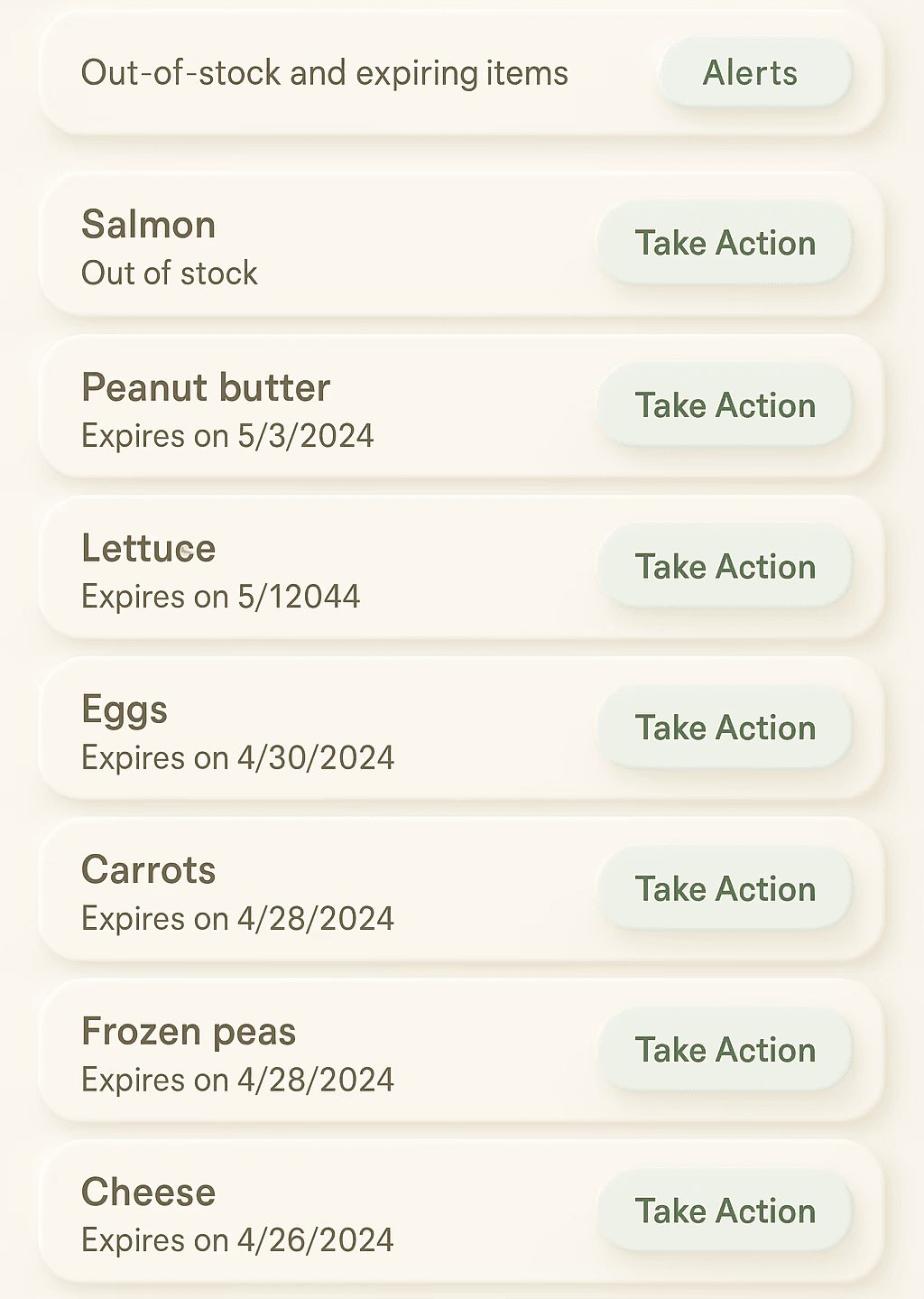Screen dimensions: 924x1299
Task: Click the Alerts button
Action: [755, 73]
